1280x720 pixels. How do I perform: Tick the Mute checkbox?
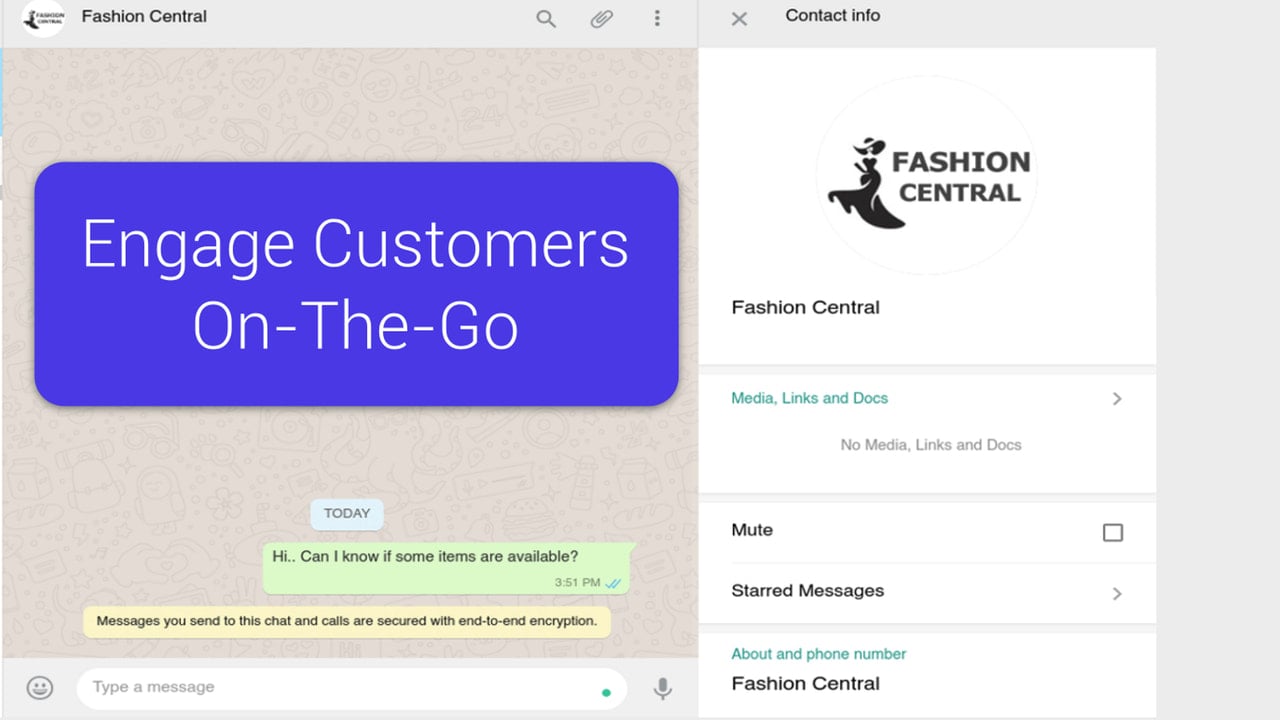coord(1113,532)
